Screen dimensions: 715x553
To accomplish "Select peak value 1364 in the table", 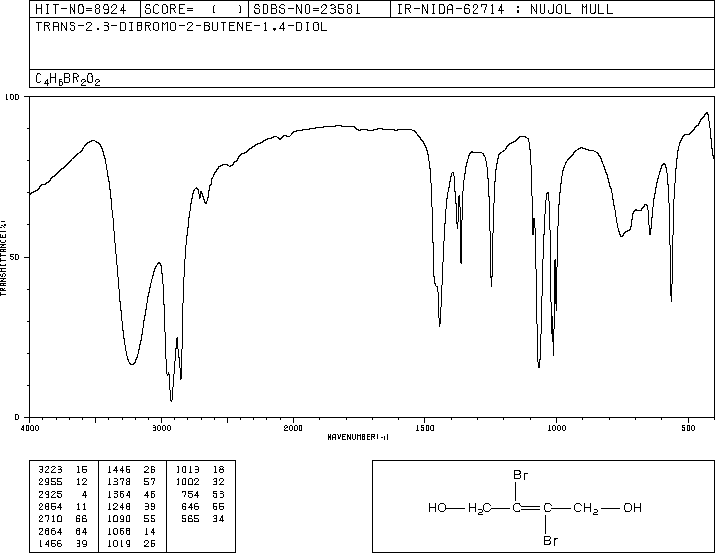I will 119,494.
